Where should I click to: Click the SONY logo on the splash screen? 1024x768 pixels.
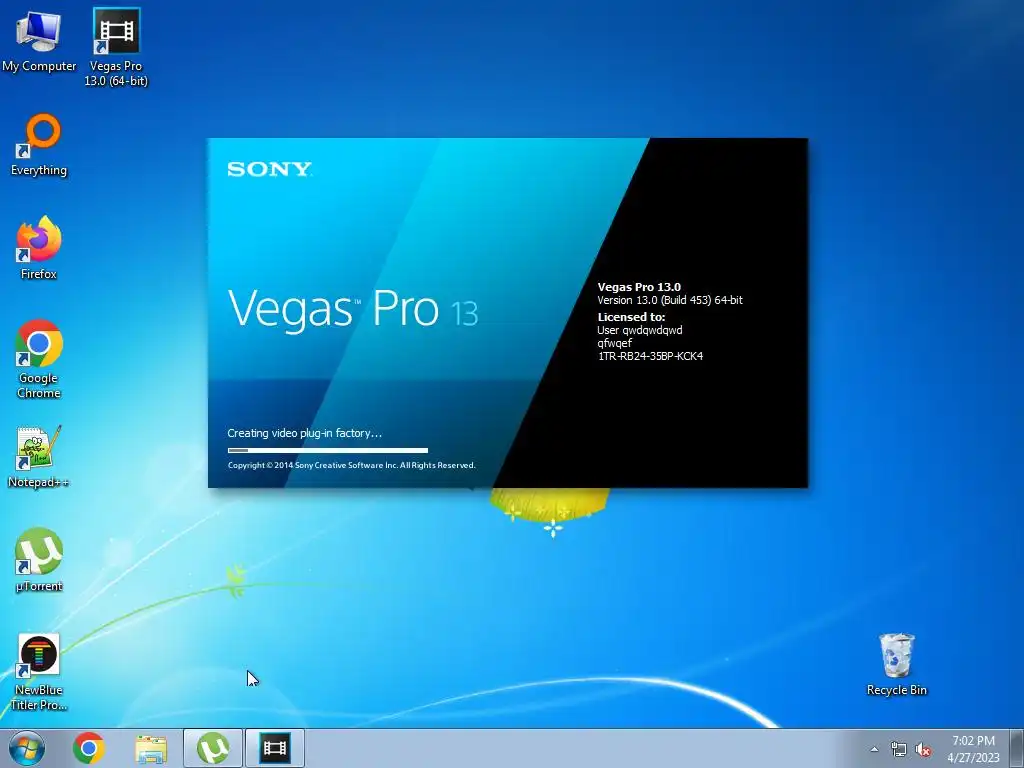click(x=270, y=169)
